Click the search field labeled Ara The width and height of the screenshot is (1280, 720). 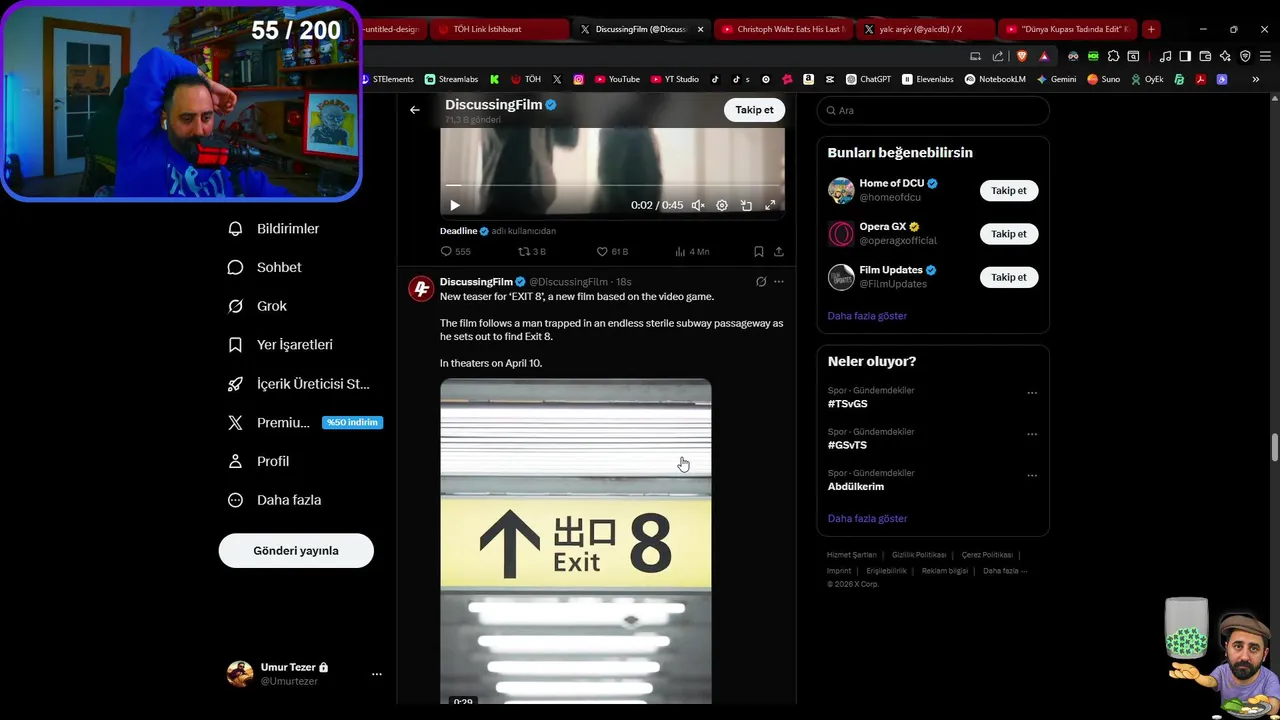pyautogui.click(x=933, y=110)
